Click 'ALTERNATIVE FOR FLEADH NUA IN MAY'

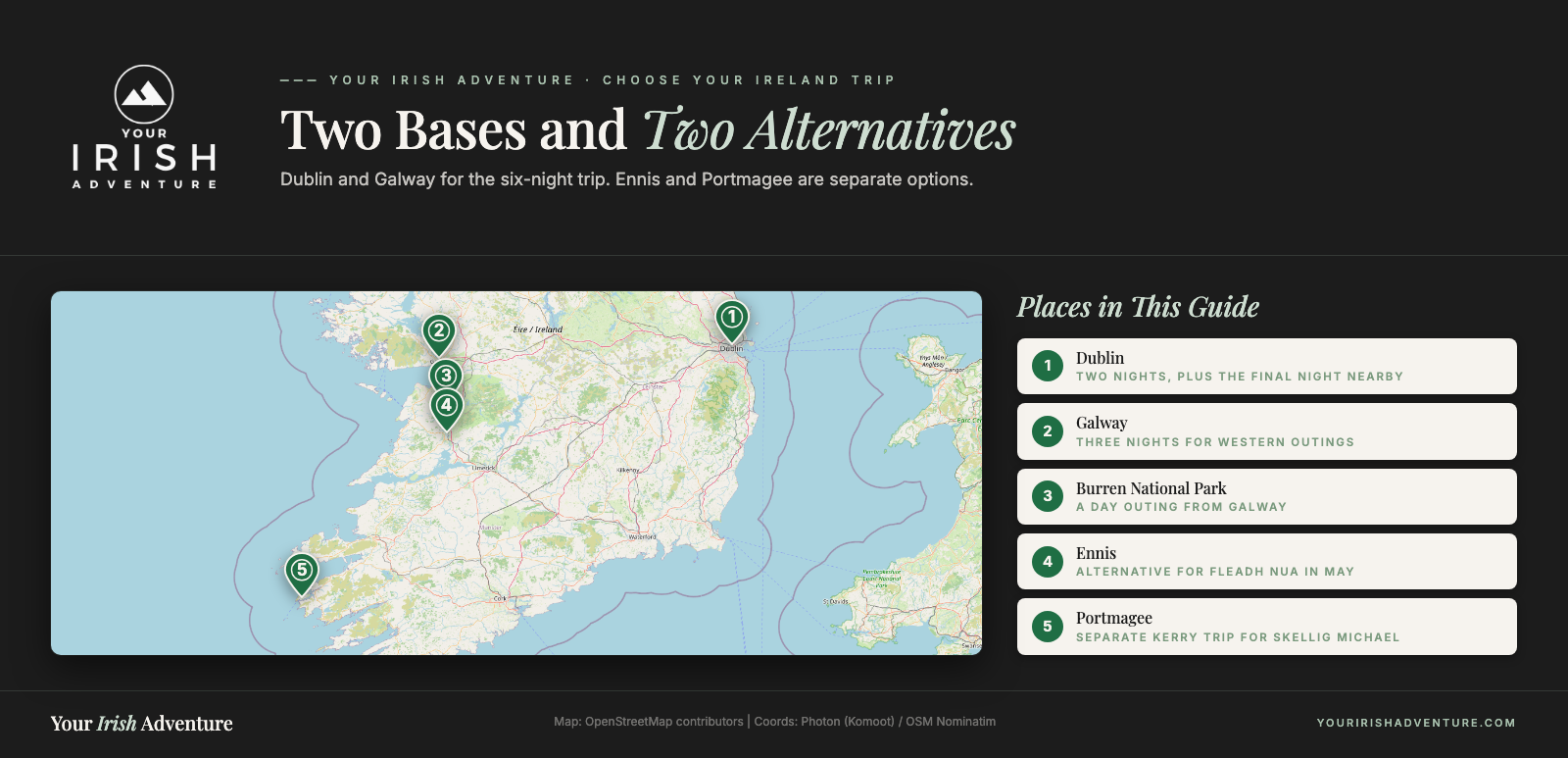pyautogui.click(x=1215, y=572)
